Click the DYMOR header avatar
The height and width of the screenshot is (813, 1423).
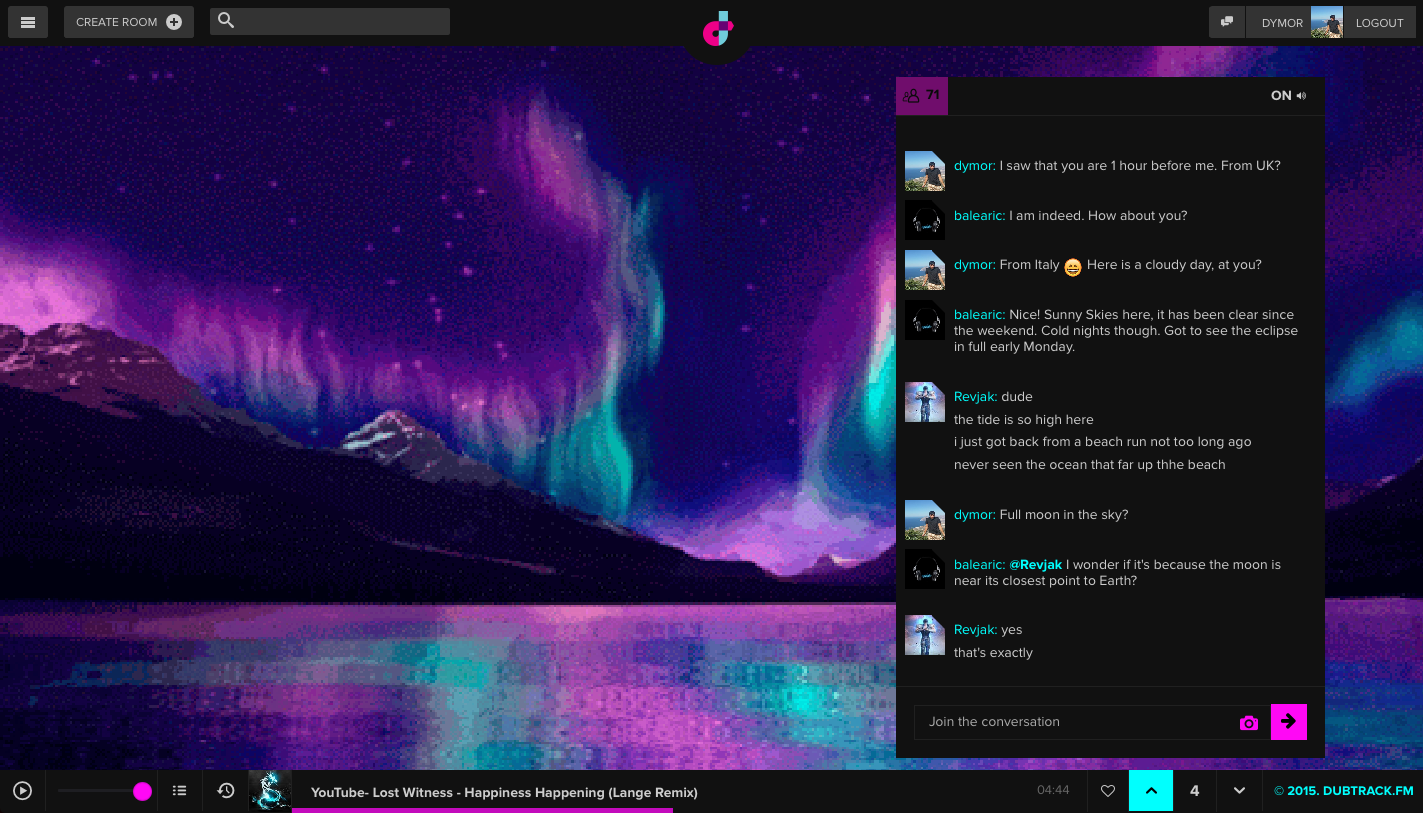pyautogui.click(x=1327, y=22)
